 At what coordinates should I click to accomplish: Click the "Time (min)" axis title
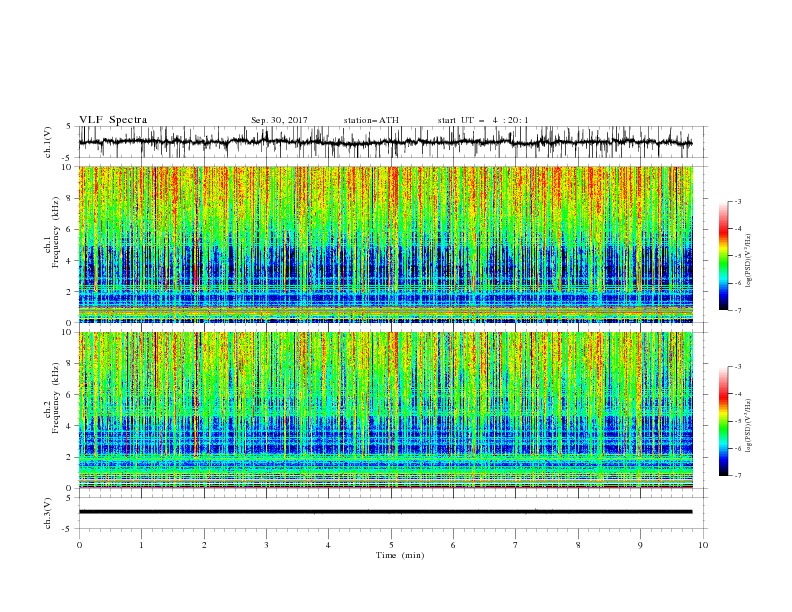coord(400,555)
